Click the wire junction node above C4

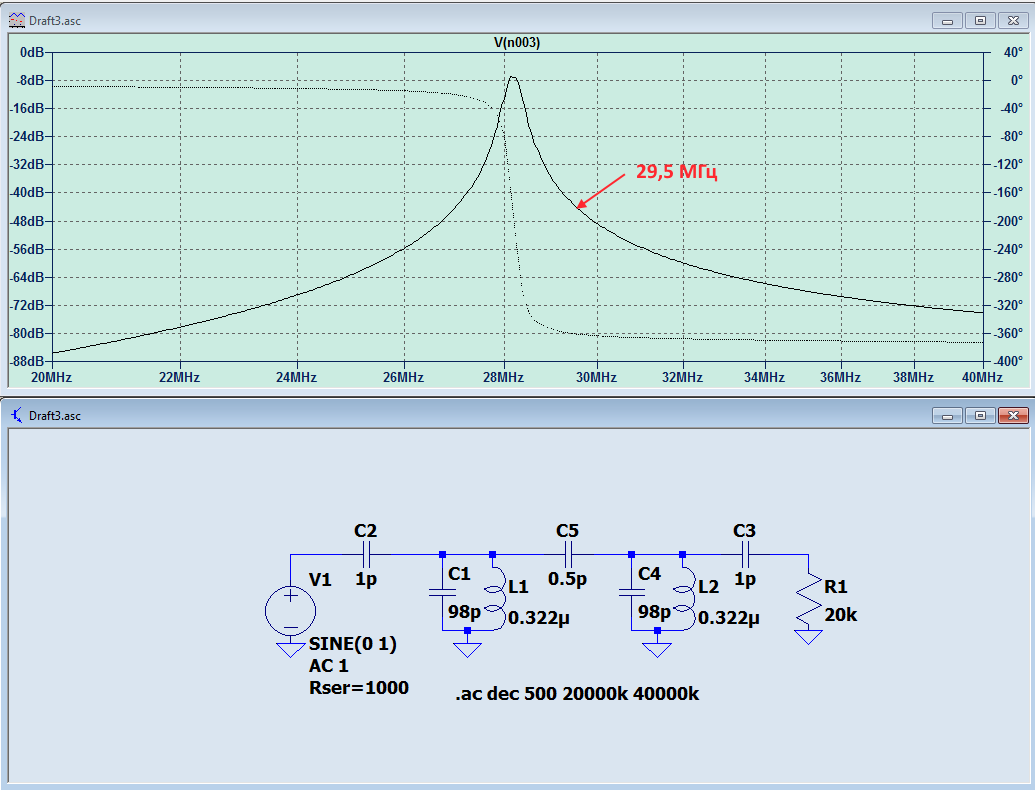pos(632,554)
